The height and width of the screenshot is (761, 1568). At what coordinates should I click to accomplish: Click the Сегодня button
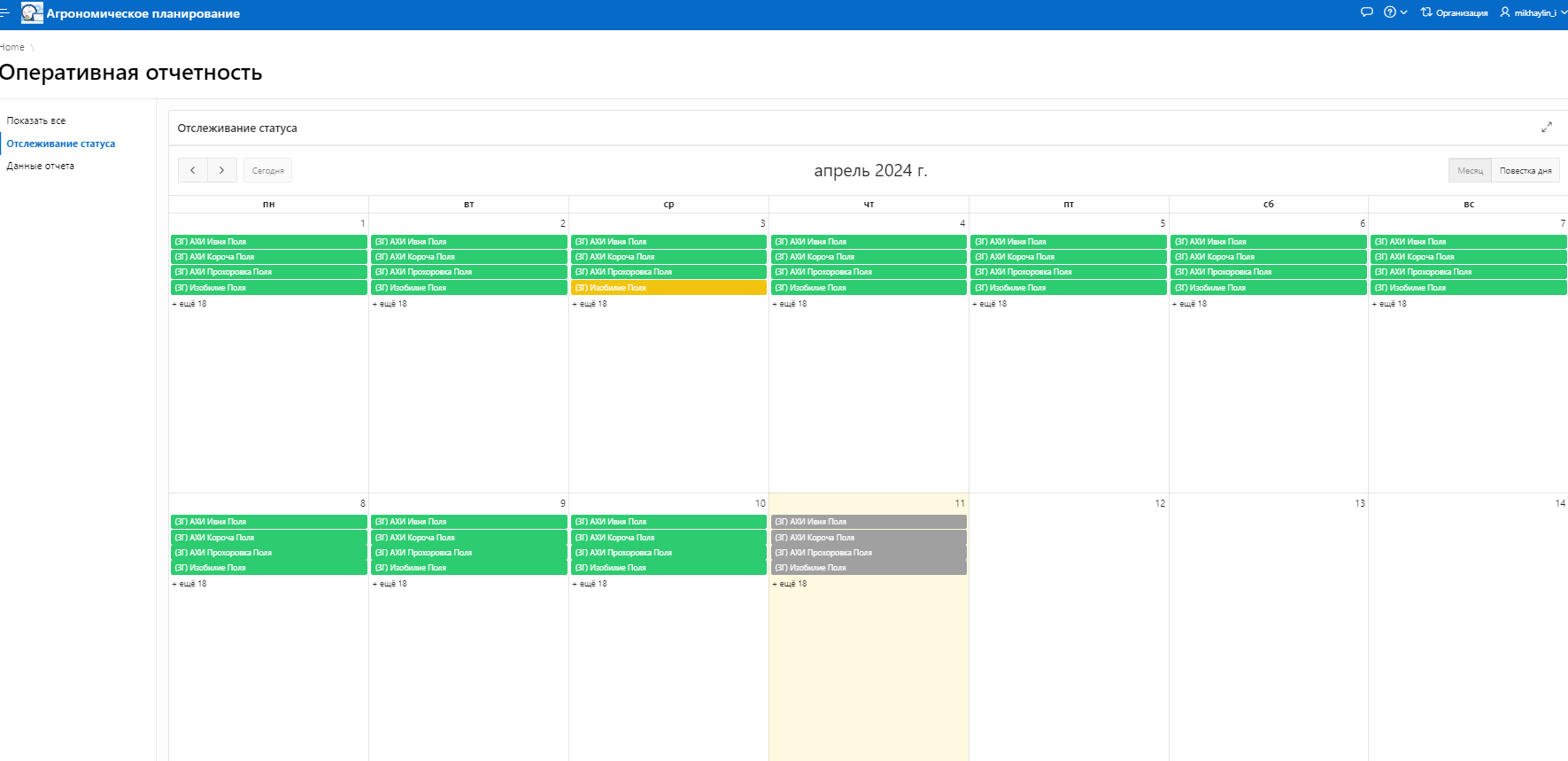[x=267, y=170]
